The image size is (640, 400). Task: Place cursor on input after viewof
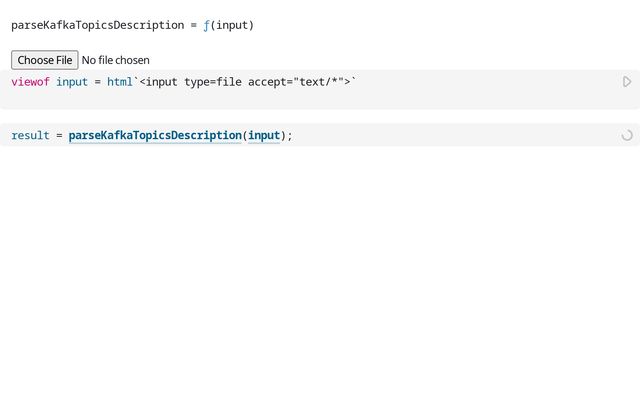72,82
